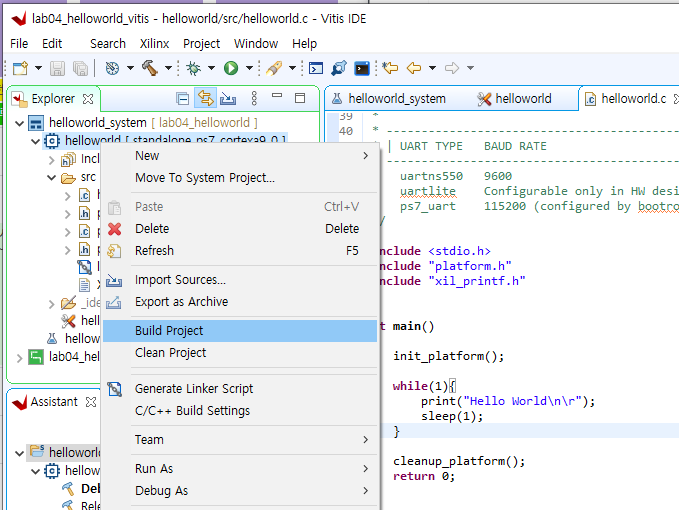Screen dimensions: 679x510
Task: Click the green Run toolbar button
Action: click(231, 68)
